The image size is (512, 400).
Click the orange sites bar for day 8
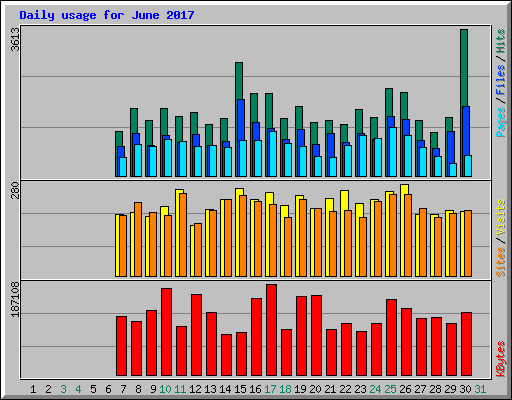138,239
